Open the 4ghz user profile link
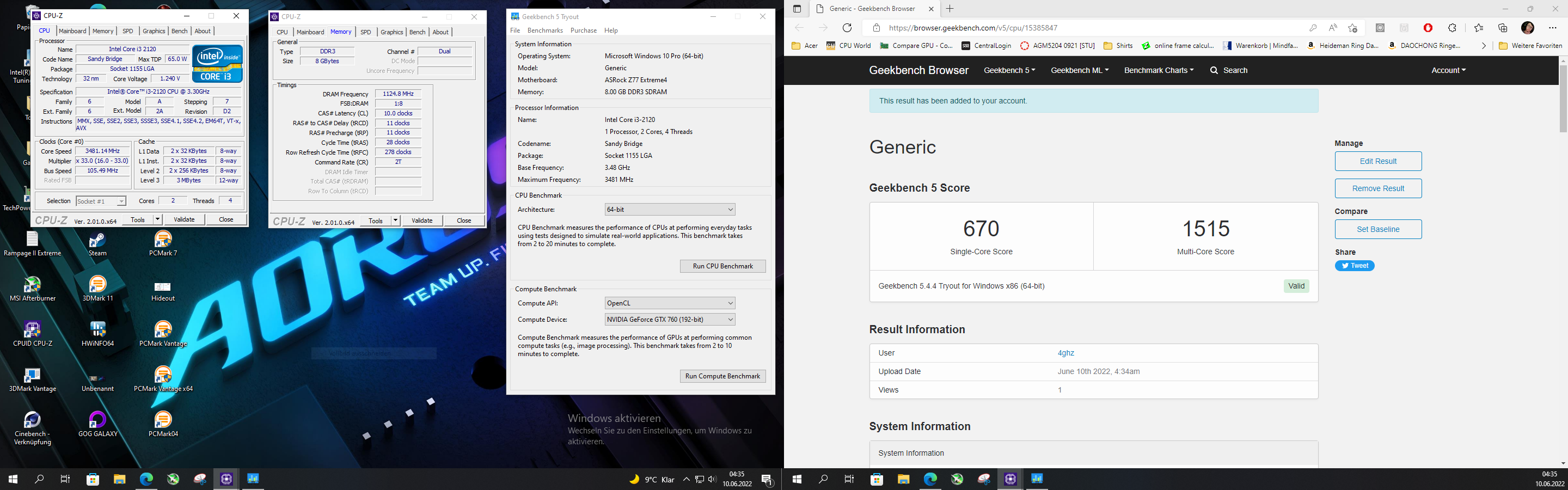 click(x=1066, y=353)
